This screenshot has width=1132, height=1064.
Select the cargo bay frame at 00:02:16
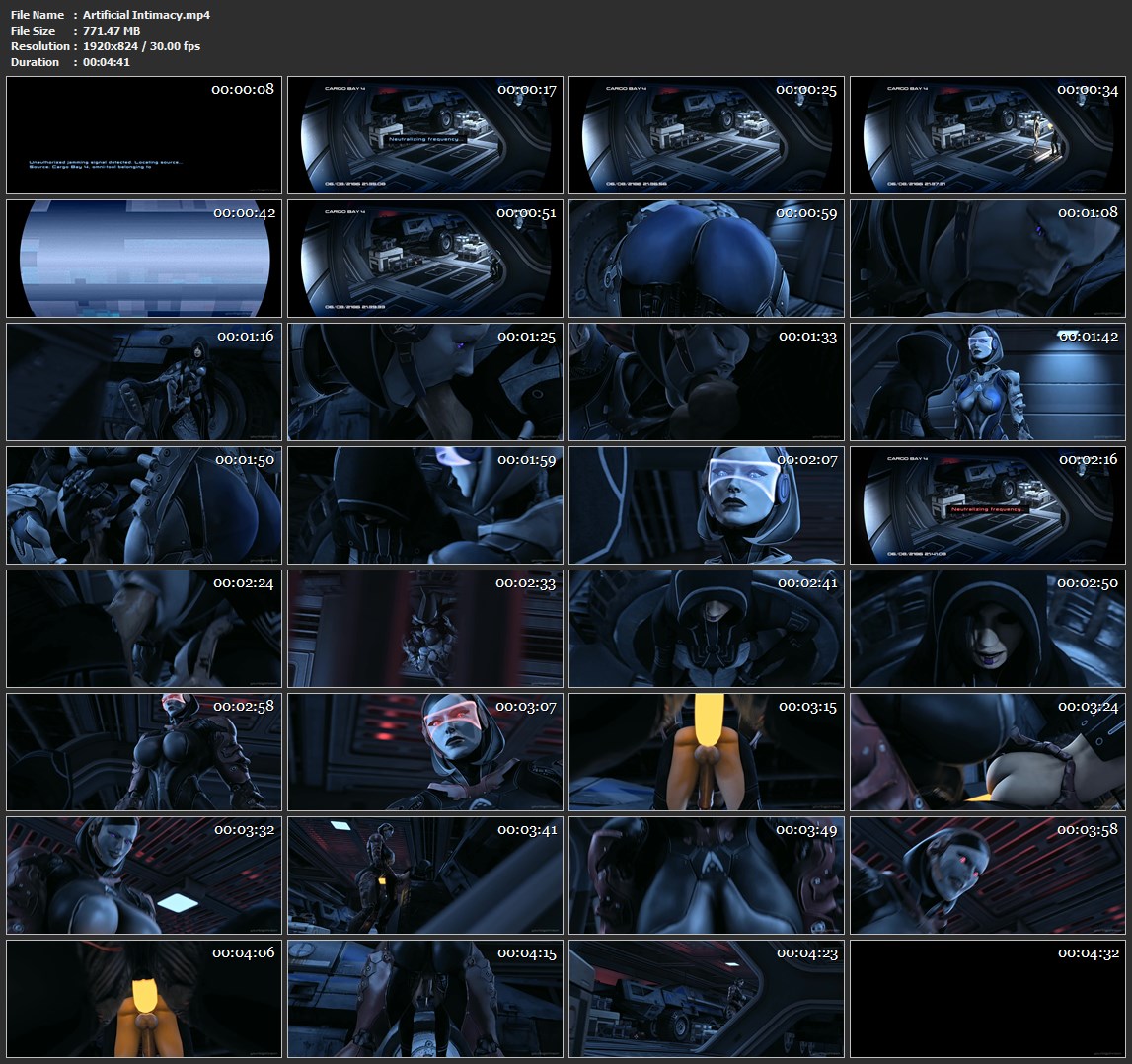coord(987,505)
